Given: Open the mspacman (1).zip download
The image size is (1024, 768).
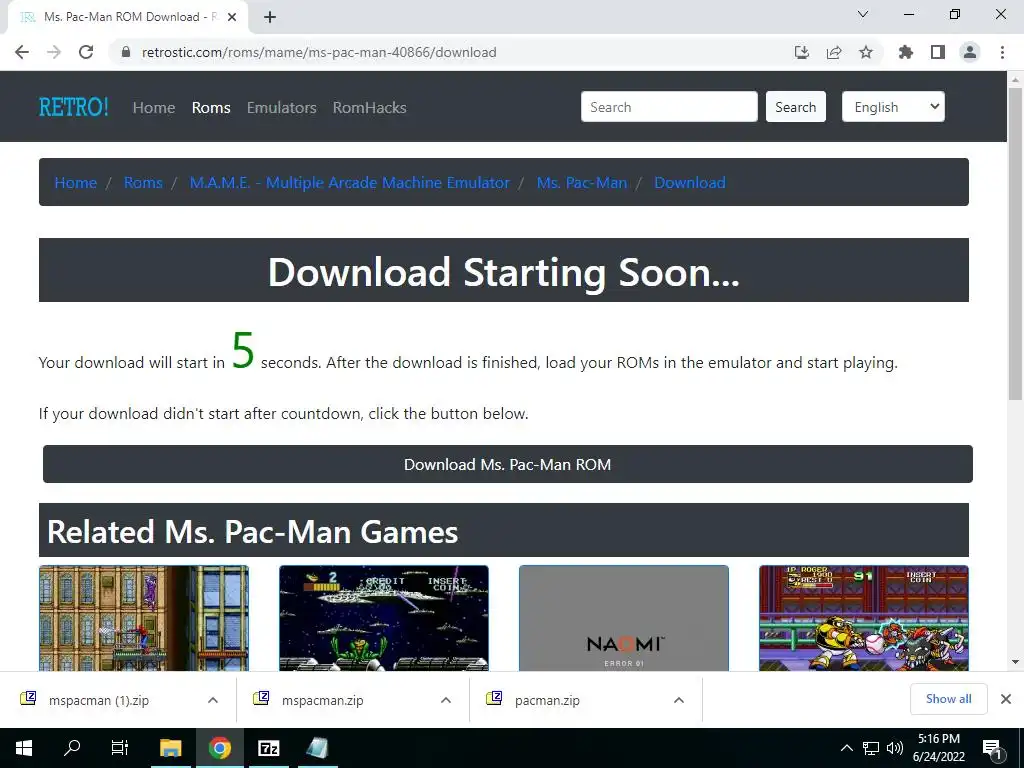Looking at the screenshot, I should (x=99, y=700).
